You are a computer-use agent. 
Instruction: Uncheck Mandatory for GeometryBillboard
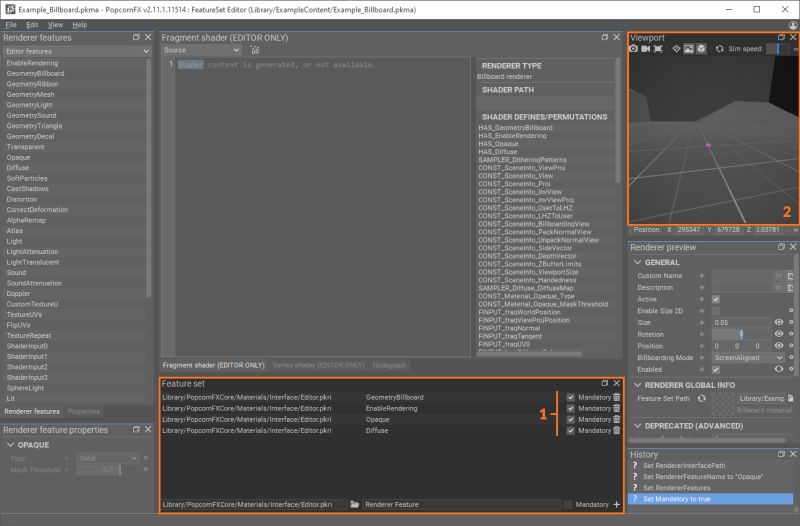[x=570, y=397]
